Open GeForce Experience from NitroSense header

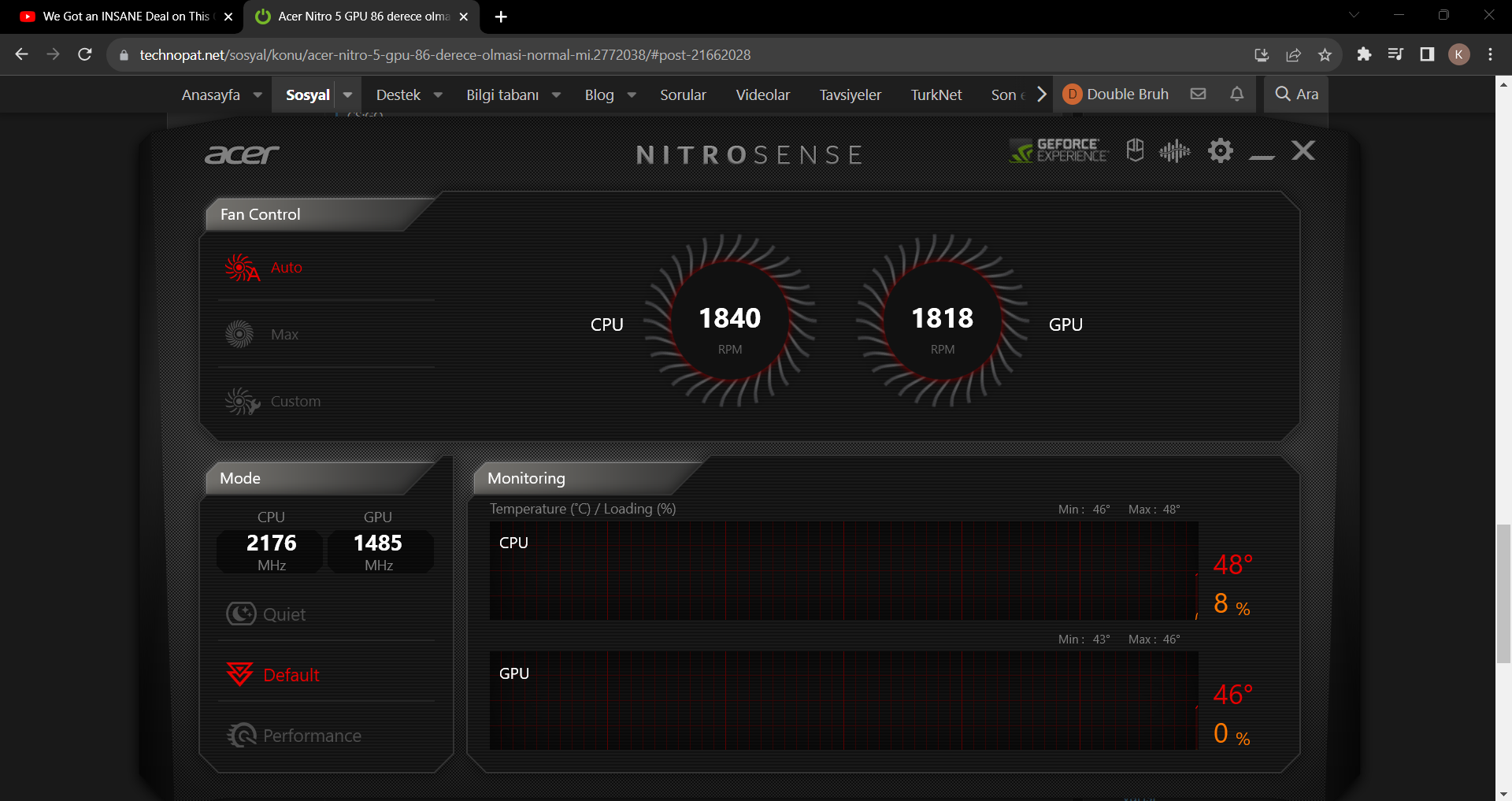coord(1058,150)
